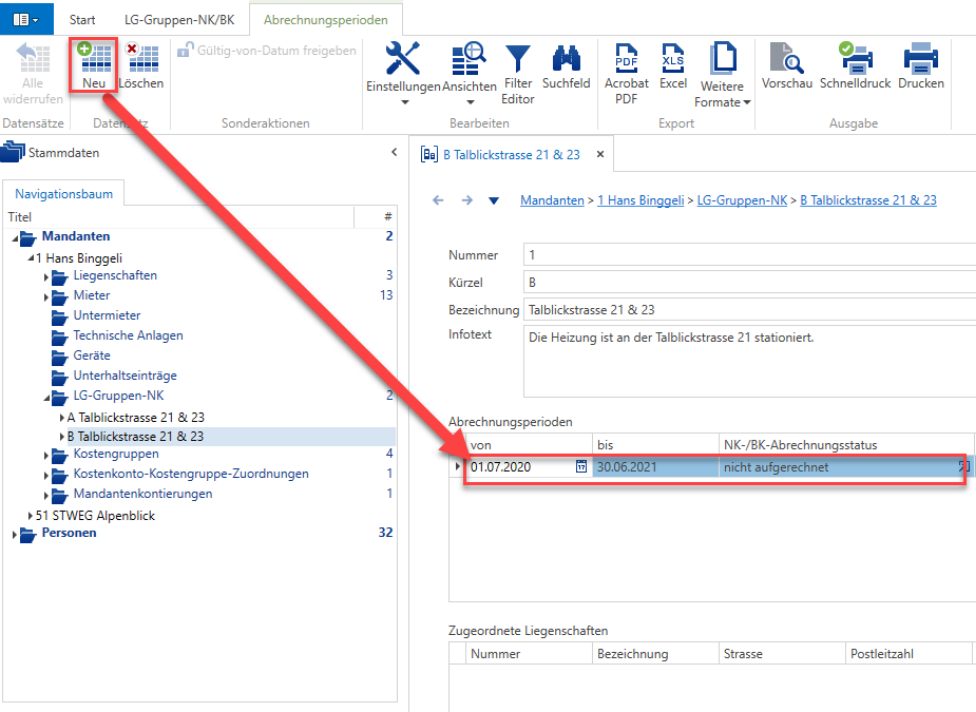Select B Talblickstrasse 21 & 23 tree item
The width and height of the screenshot is (976, 712).
(x=135, y=436)
